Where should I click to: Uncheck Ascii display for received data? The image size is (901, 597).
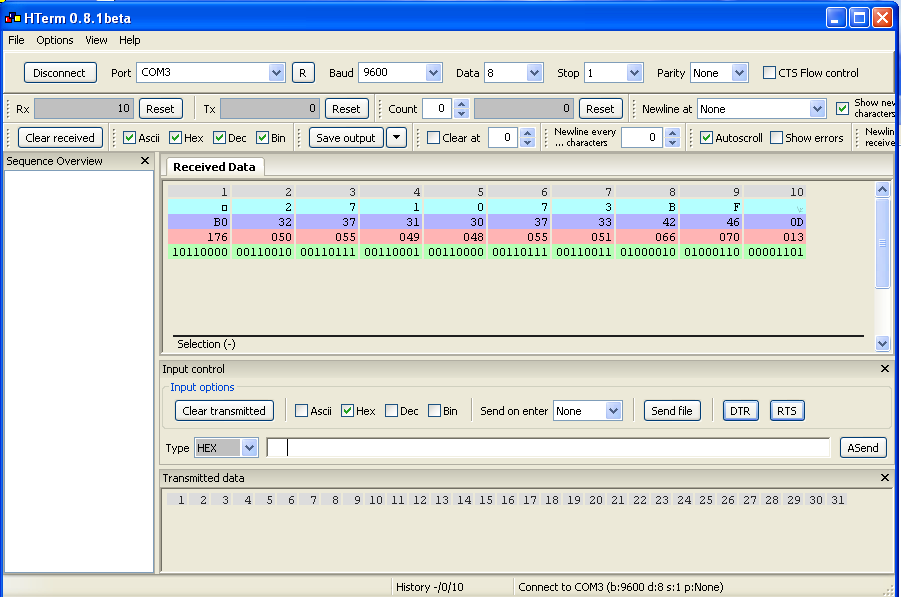coord(129,138)
